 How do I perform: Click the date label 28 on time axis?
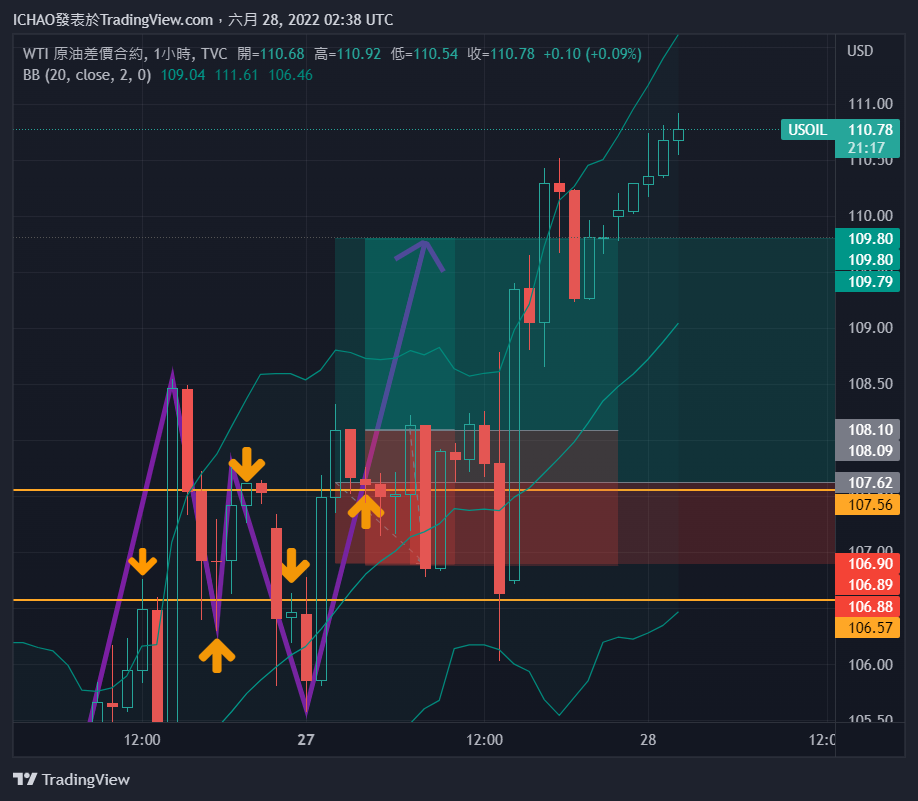[x=648, y=740]
